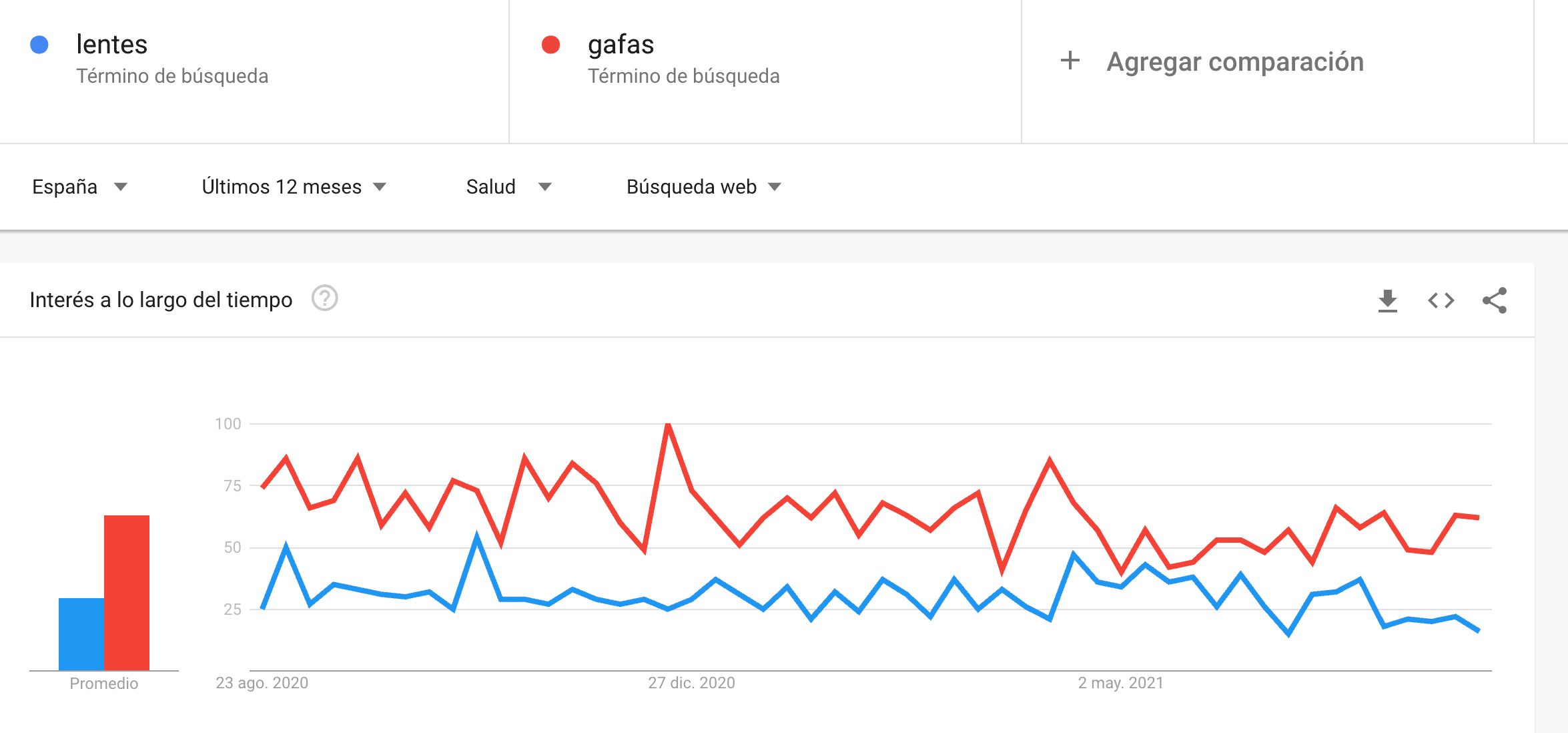1568x733 pixels.
Task: Click the embed code icon
Action: pos(1441,300)
